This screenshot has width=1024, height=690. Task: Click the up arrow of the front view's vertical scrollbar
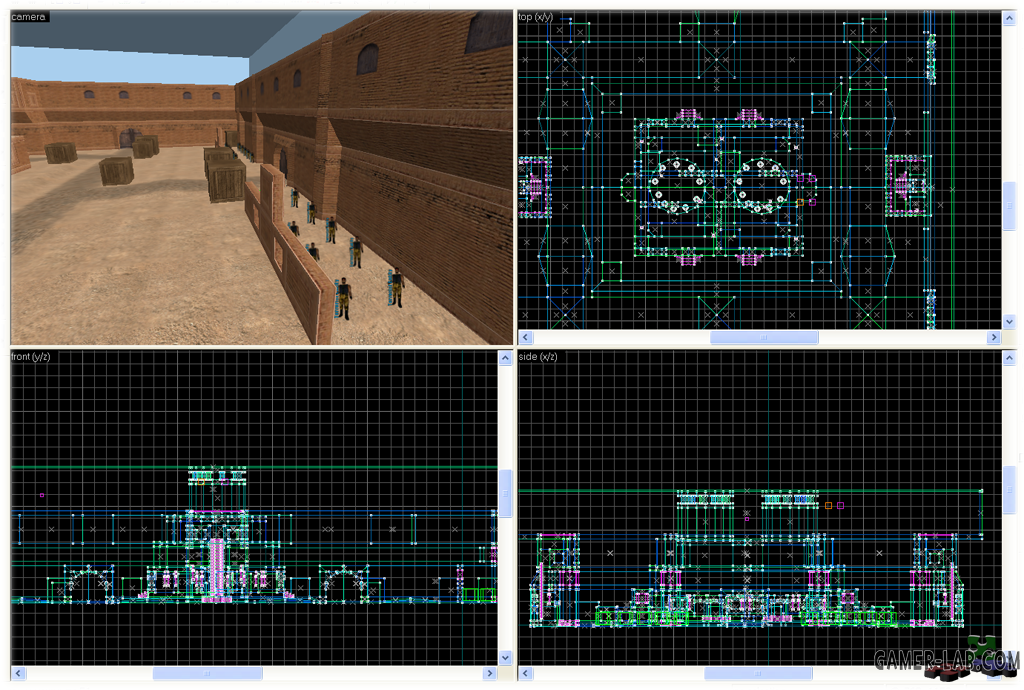pos(505,358)
